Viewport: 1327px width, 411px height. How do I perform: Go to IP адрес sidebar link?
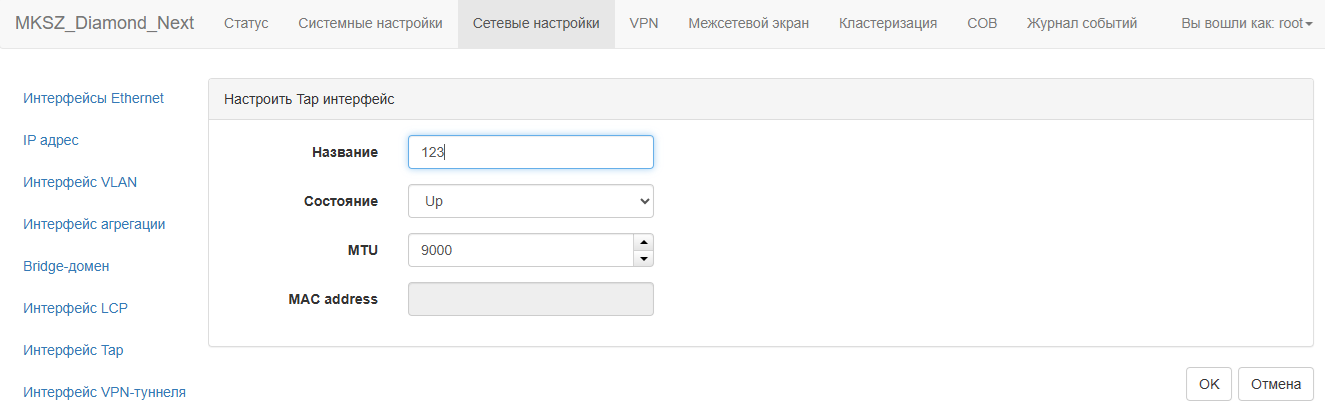pos(51,140)
